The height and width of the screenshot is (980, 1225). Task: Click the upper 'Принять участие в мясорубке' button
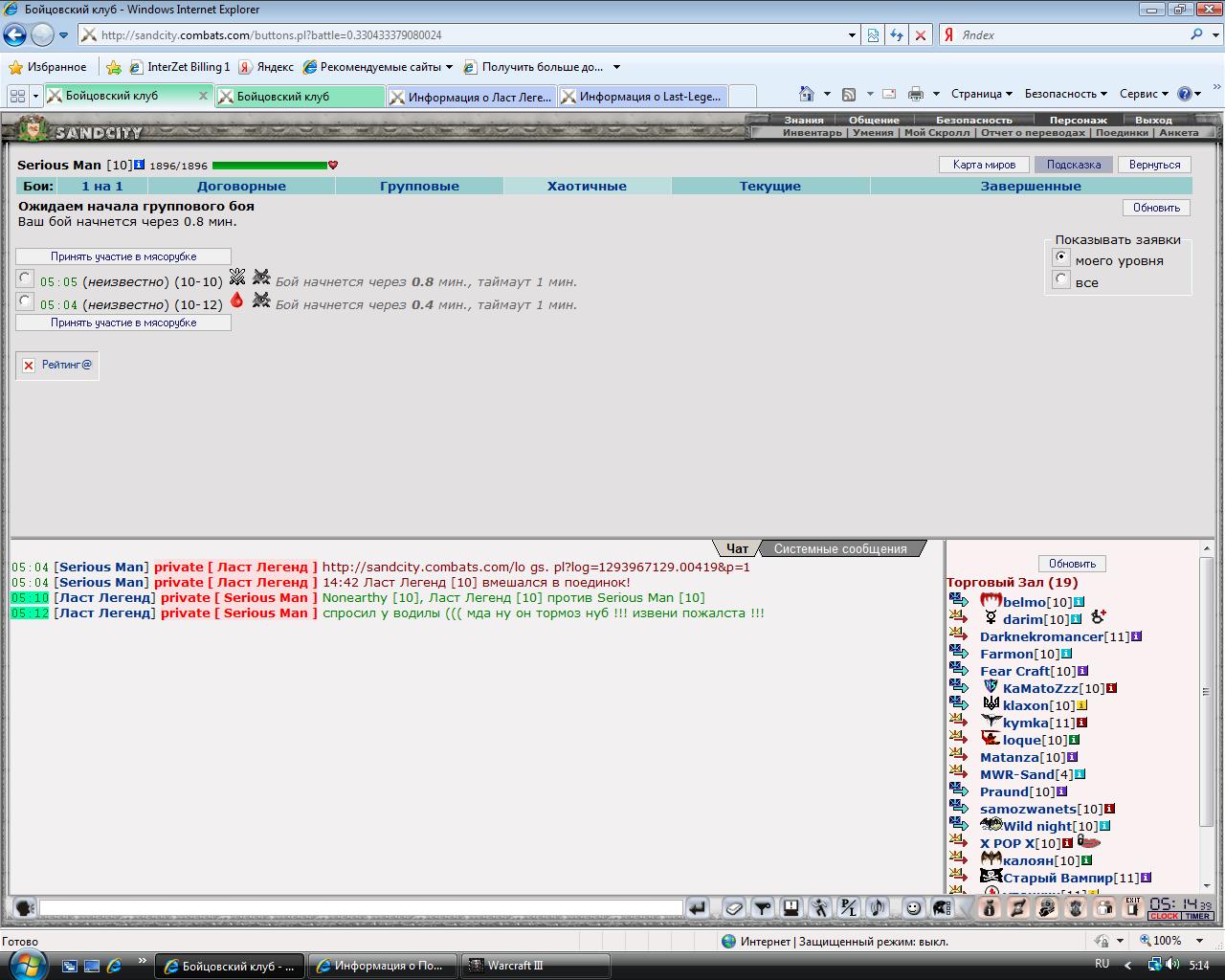click(123, 256)
